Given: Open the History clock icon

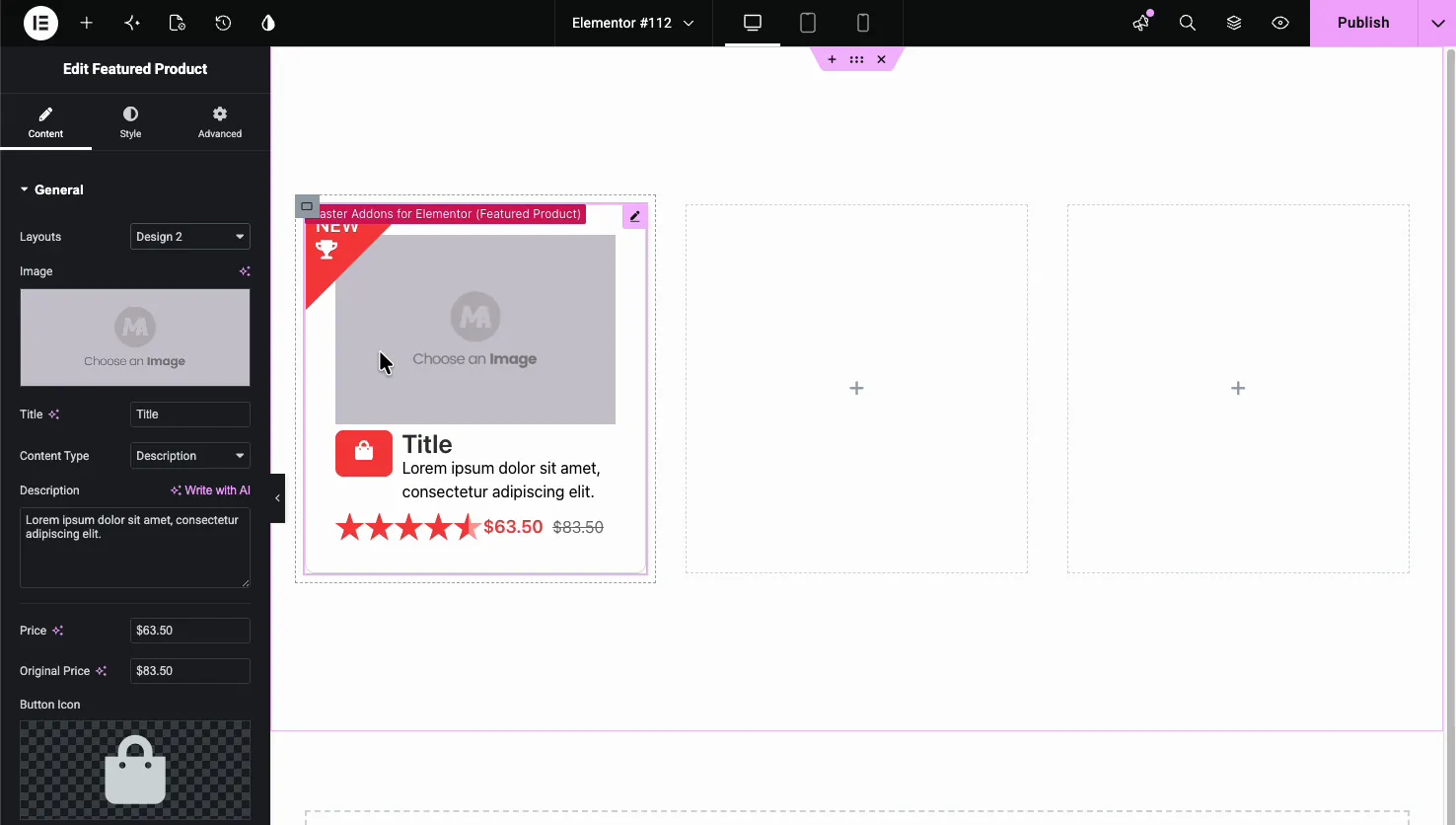Looking at the screenshot, I should (x=223, y=23).
